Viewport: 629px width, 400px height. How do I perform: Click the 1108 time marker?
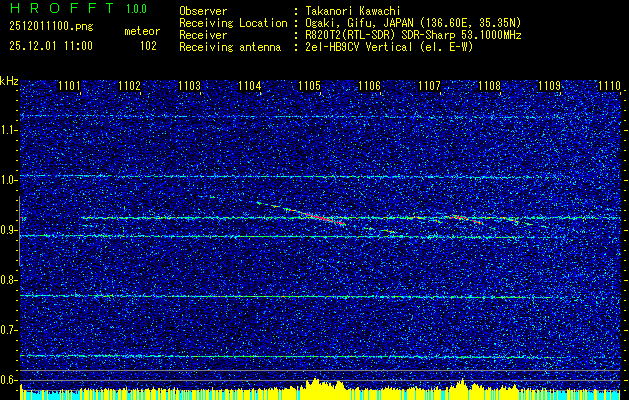tap(489, 87)
